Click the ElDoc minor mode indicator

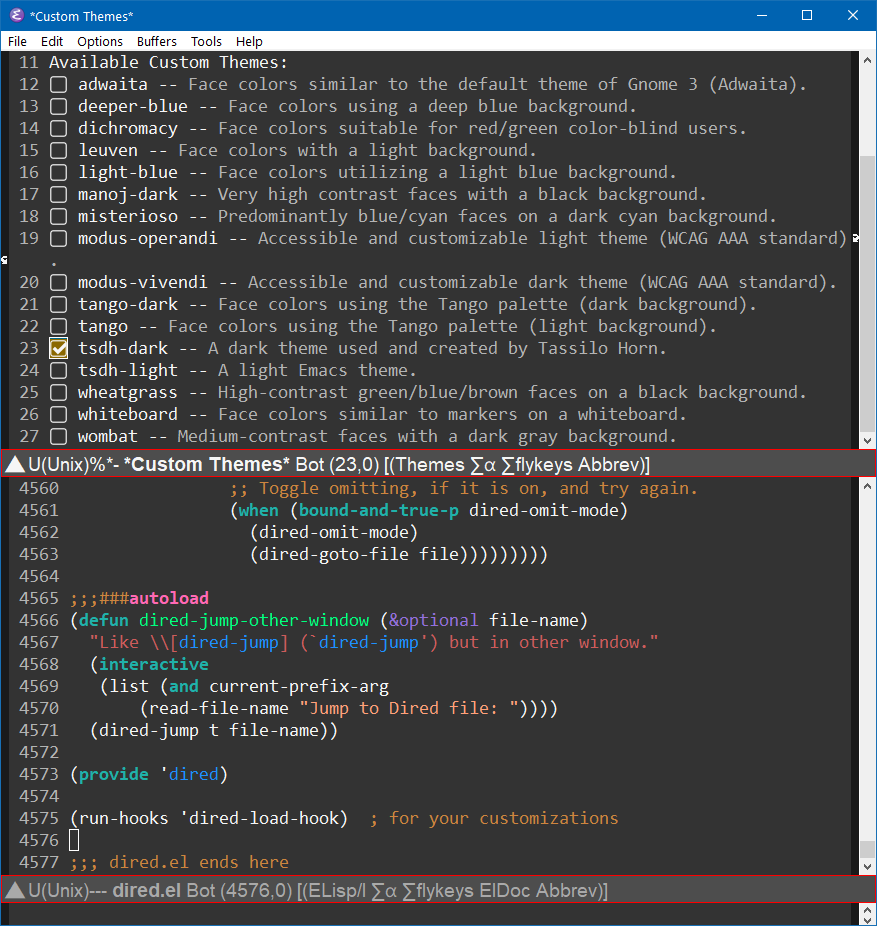click(505, 891)
